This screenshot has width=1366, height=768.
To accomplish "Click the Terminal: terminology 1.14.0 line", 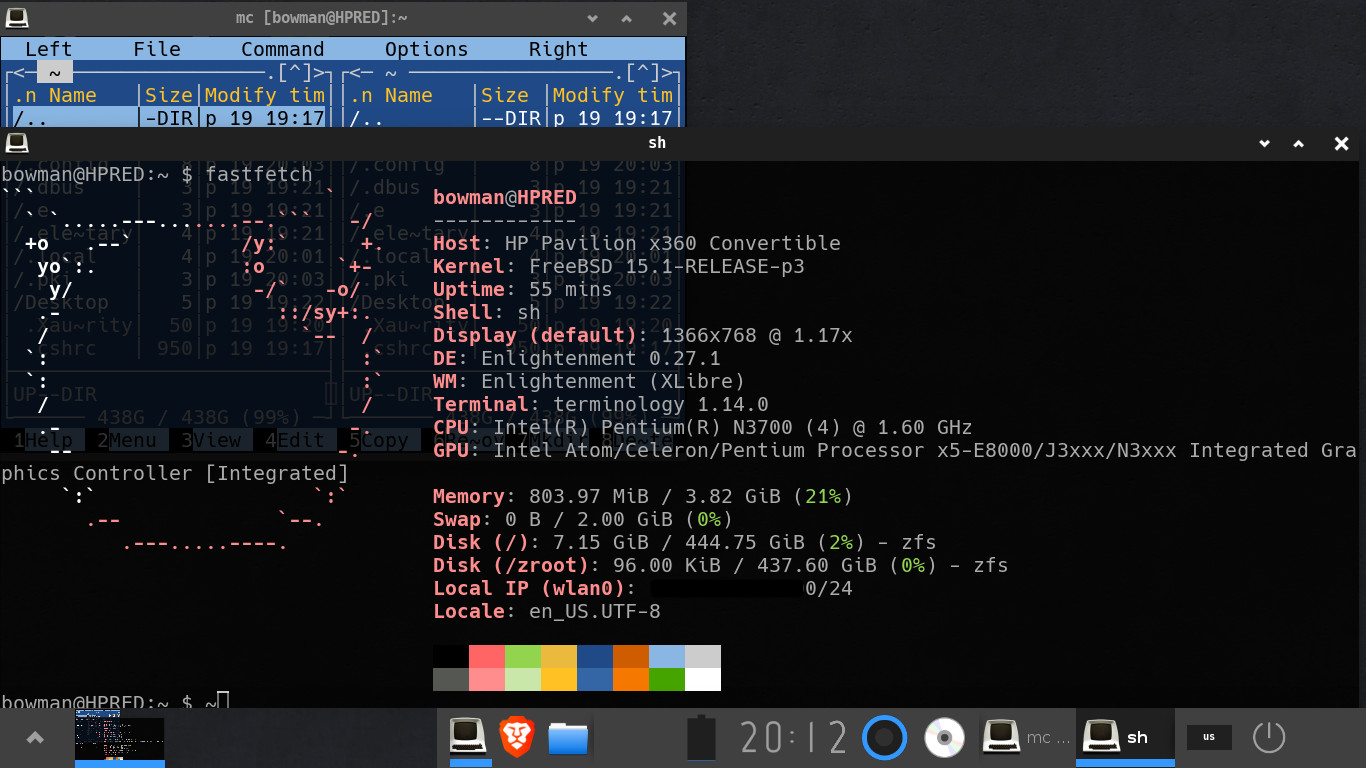I will [x=601, y=404].
